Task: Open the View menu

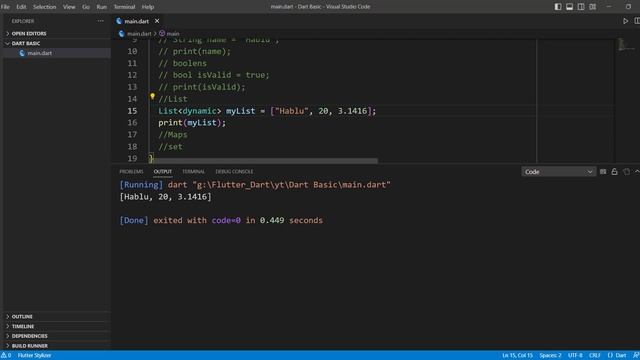Action: pos(69,7)
